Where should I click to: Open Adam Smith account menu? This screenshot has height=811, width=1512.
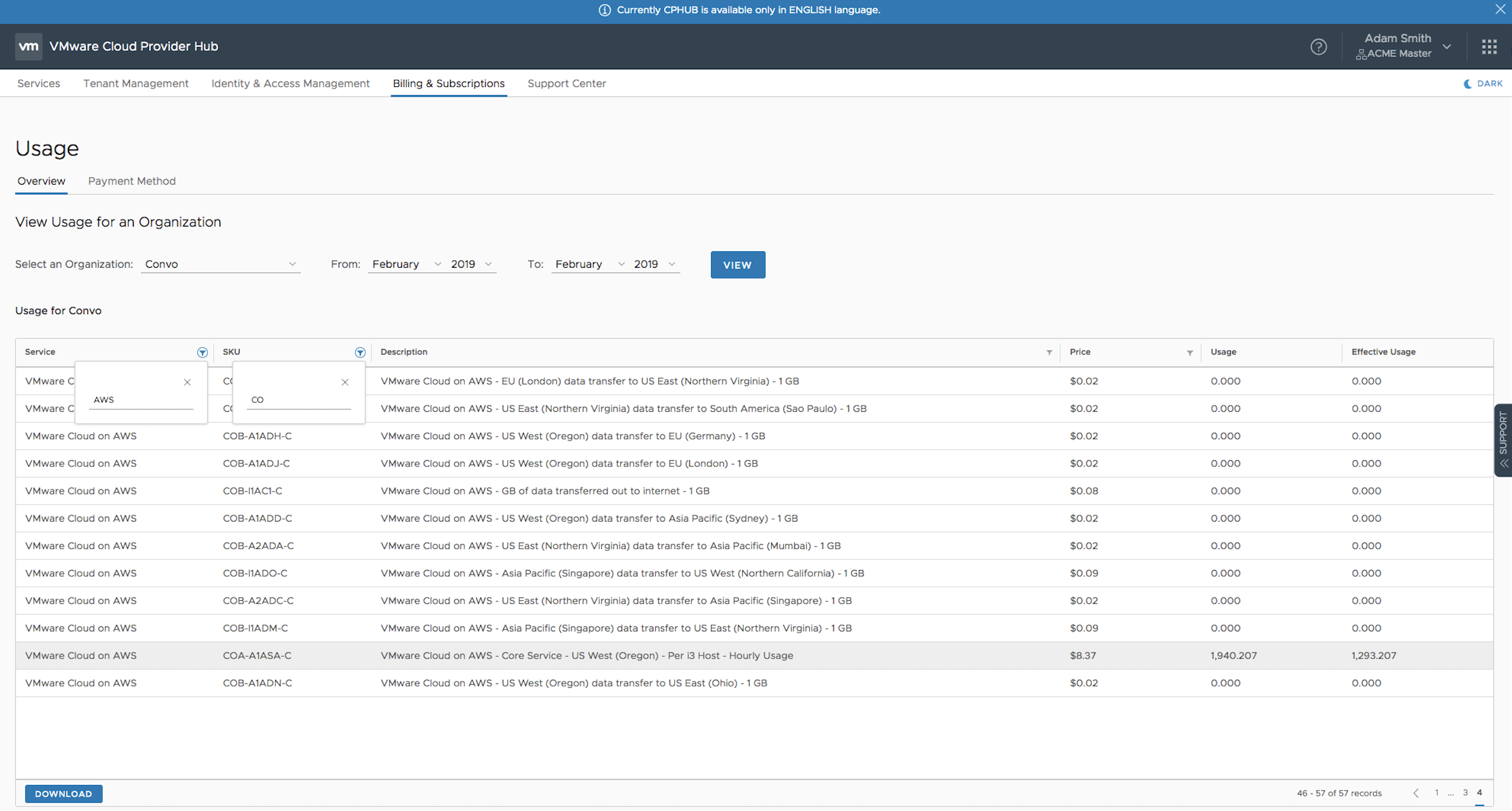(x=1403, y=46)
